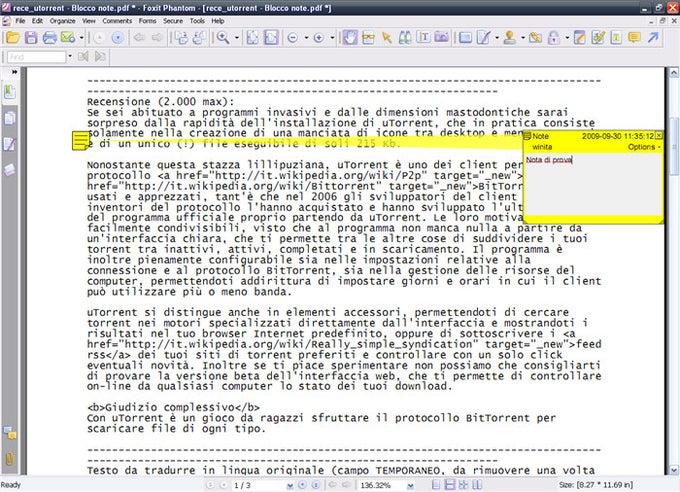Click the paperclip Attach File icon

pos(536,38)
